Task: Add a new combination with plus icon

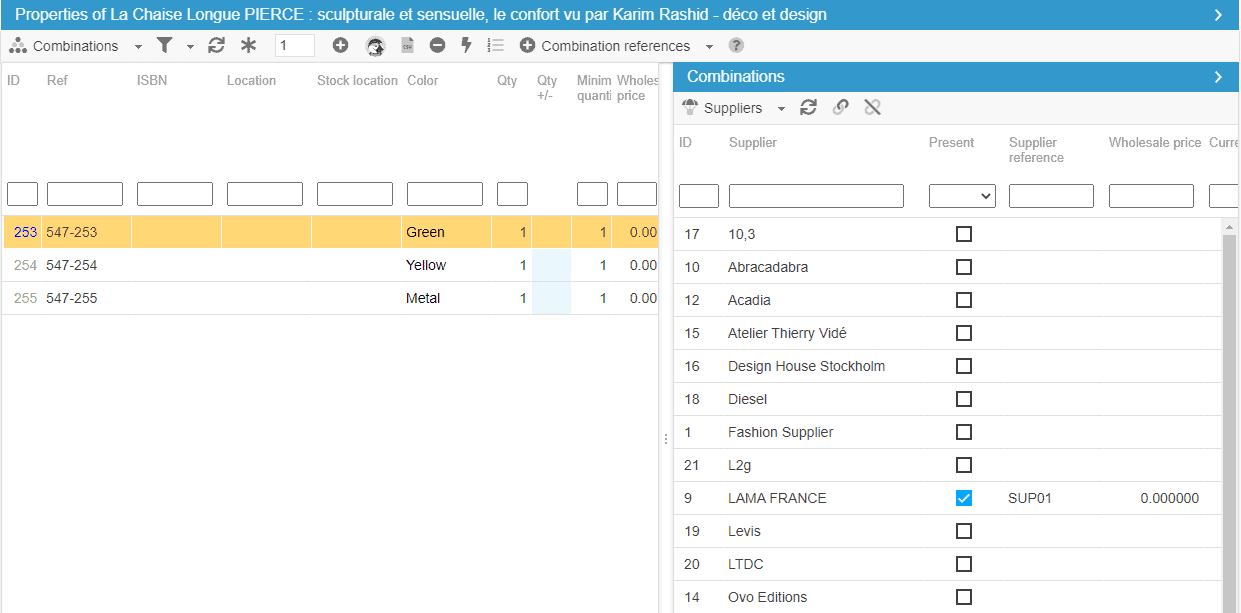Action: (x=340, y=46)
